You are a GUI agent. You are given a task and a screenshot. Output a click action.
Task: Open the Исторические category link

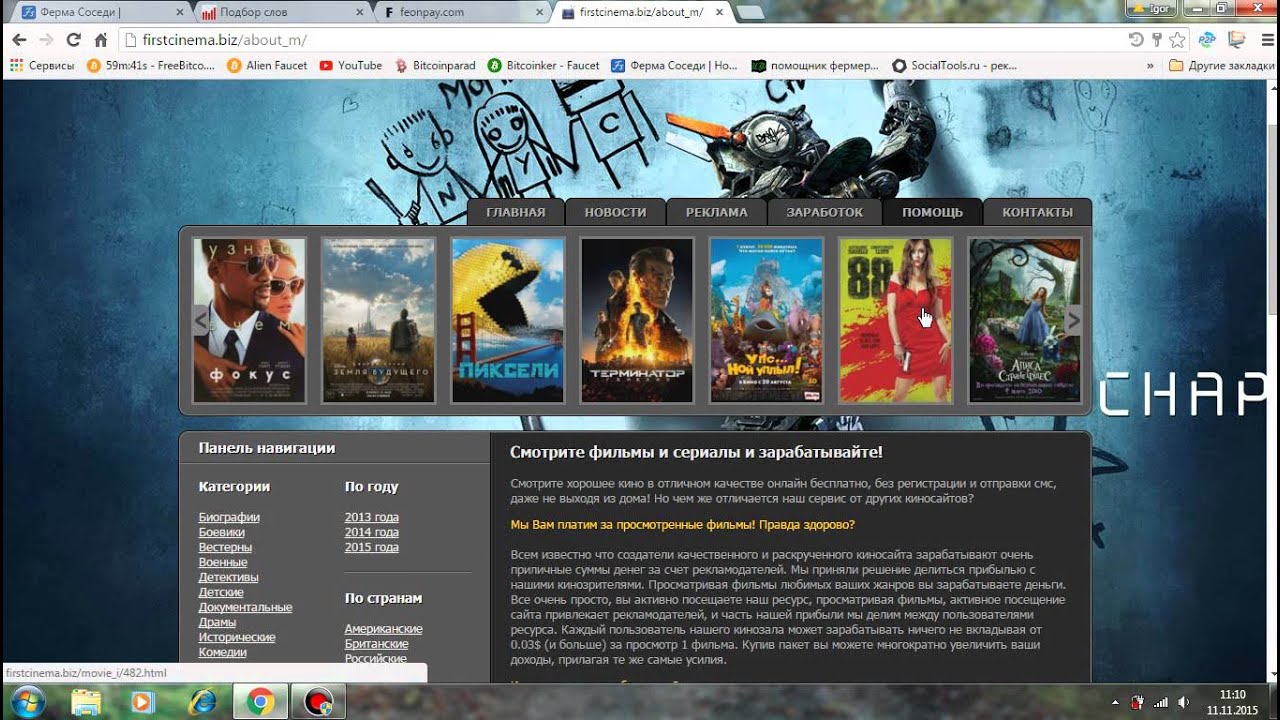(237, 637)
